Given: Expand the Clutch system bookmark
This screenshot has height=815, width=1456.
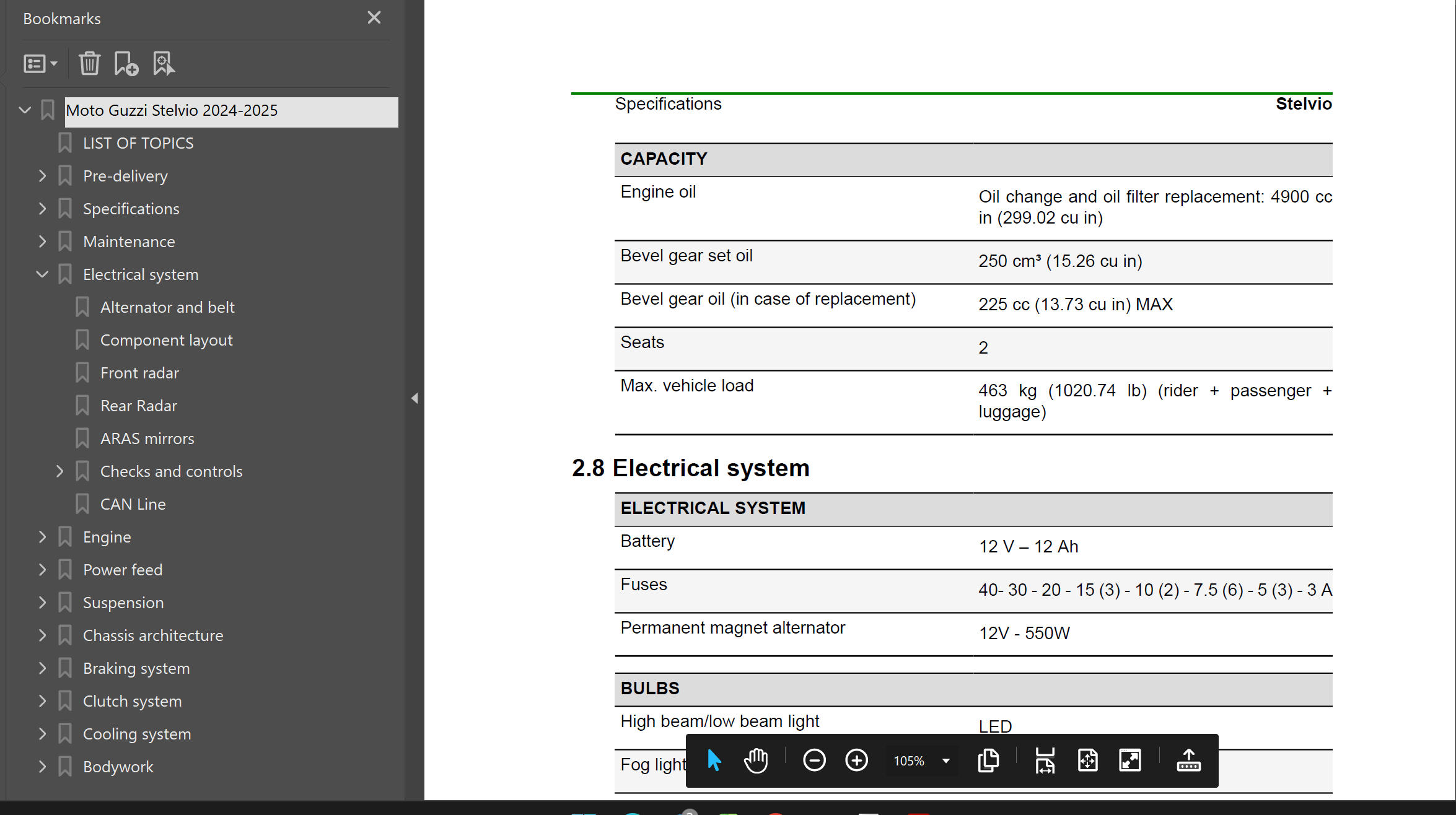Looking at the screenshot, I should click(42, 701).
